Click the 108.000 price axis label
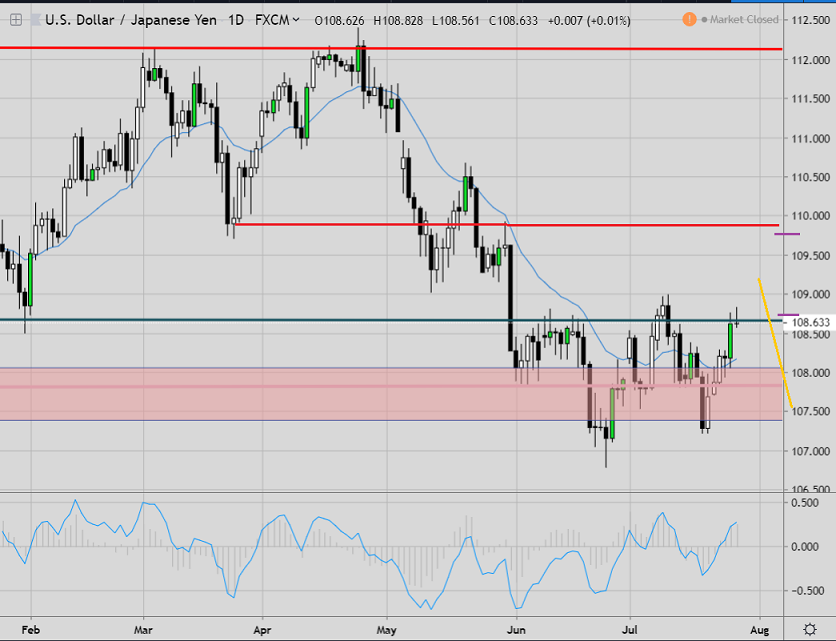 pos(810,373)
